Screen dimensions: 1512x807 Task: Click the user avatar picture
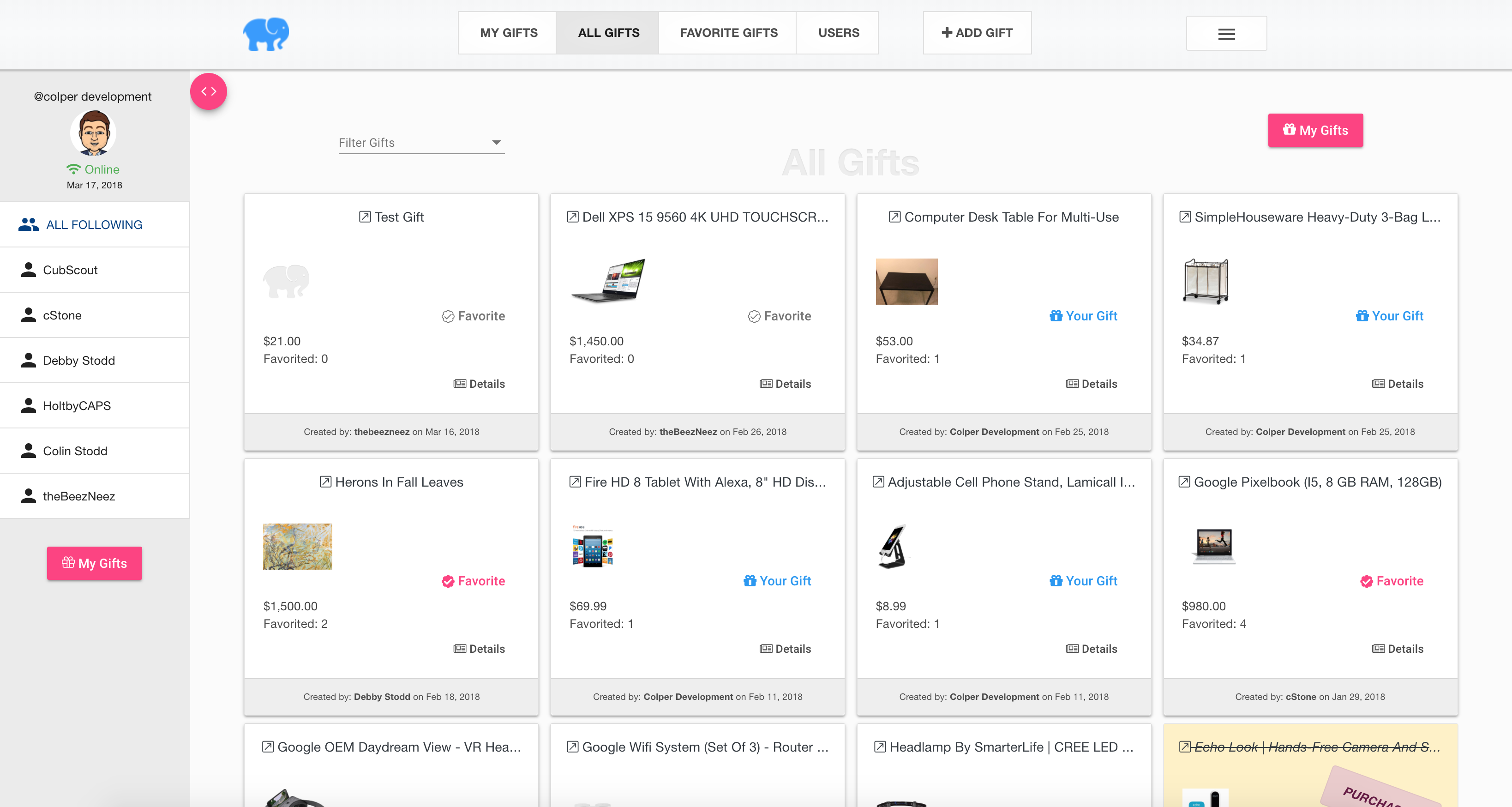93,133
